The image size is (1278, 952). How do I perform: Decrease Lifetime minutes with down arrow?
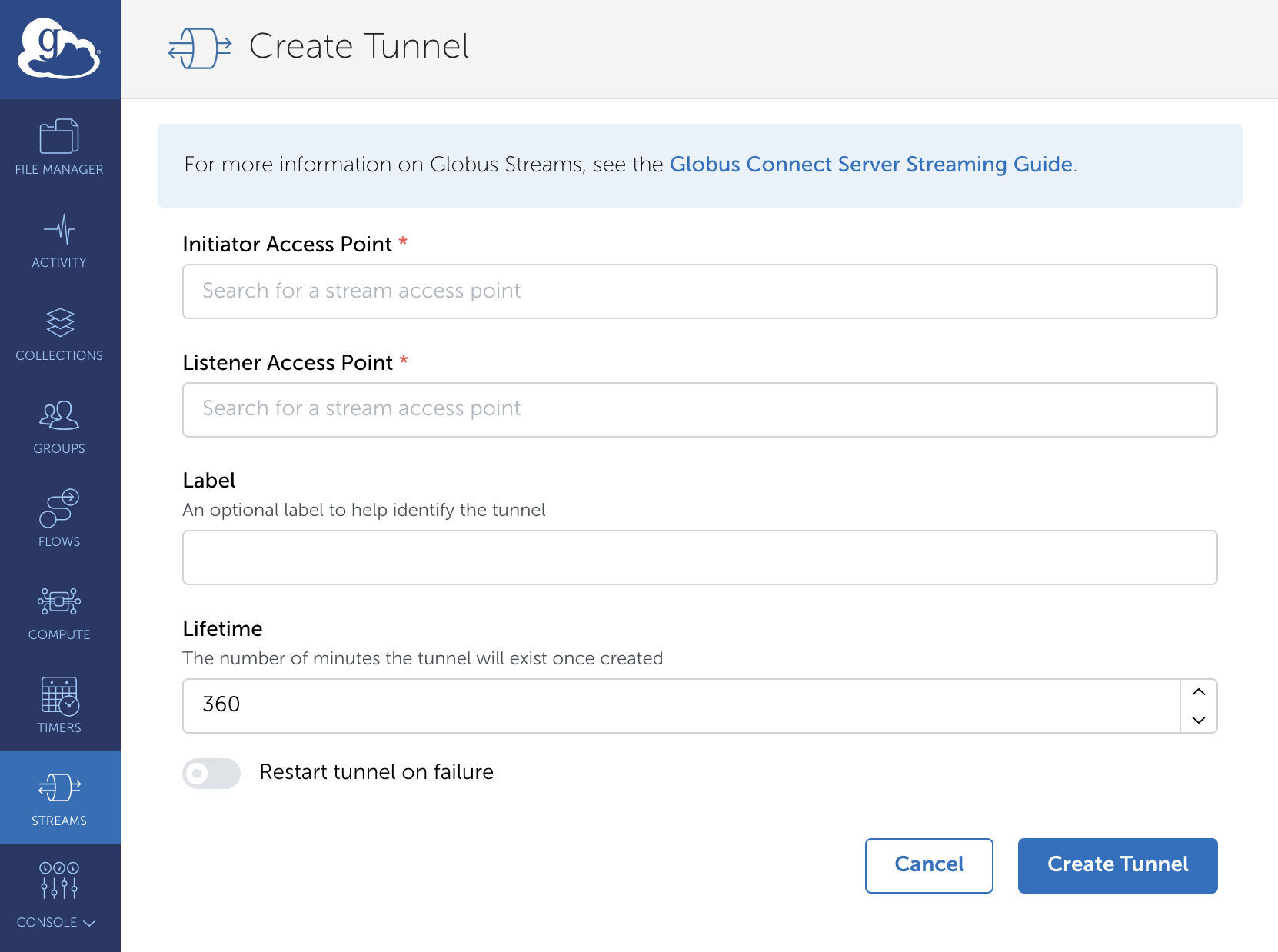pos(1199,720)
